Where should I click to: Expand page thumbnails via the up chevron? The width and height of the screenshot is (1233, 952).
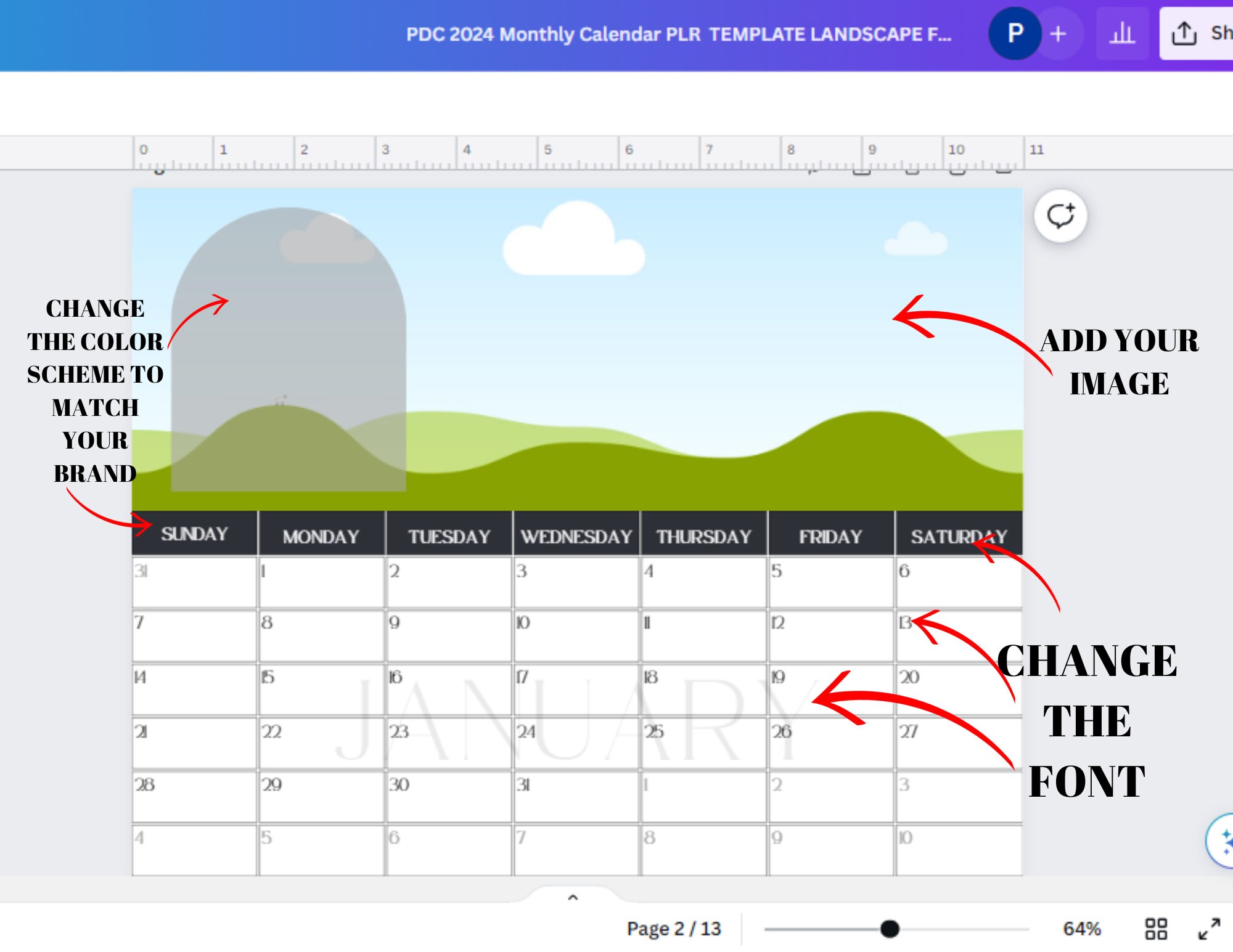(573, 897)
